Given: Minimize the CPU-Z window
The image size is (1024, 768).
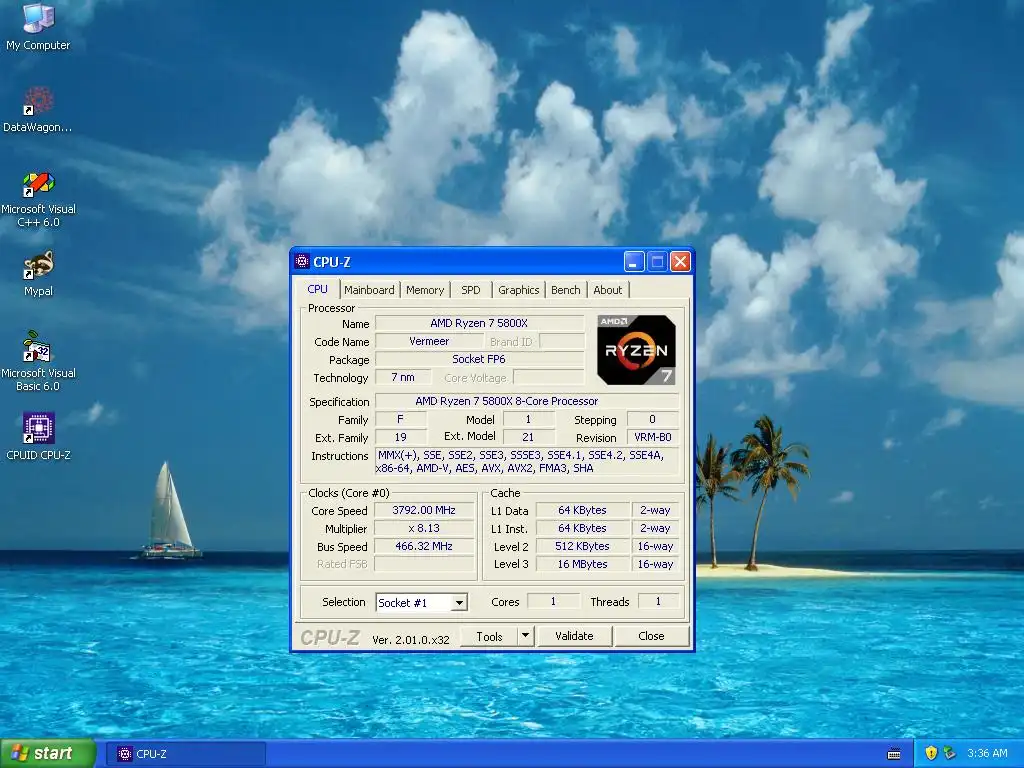Looking at the screenshot, I should pyautogui.click(x=634, y=262).
